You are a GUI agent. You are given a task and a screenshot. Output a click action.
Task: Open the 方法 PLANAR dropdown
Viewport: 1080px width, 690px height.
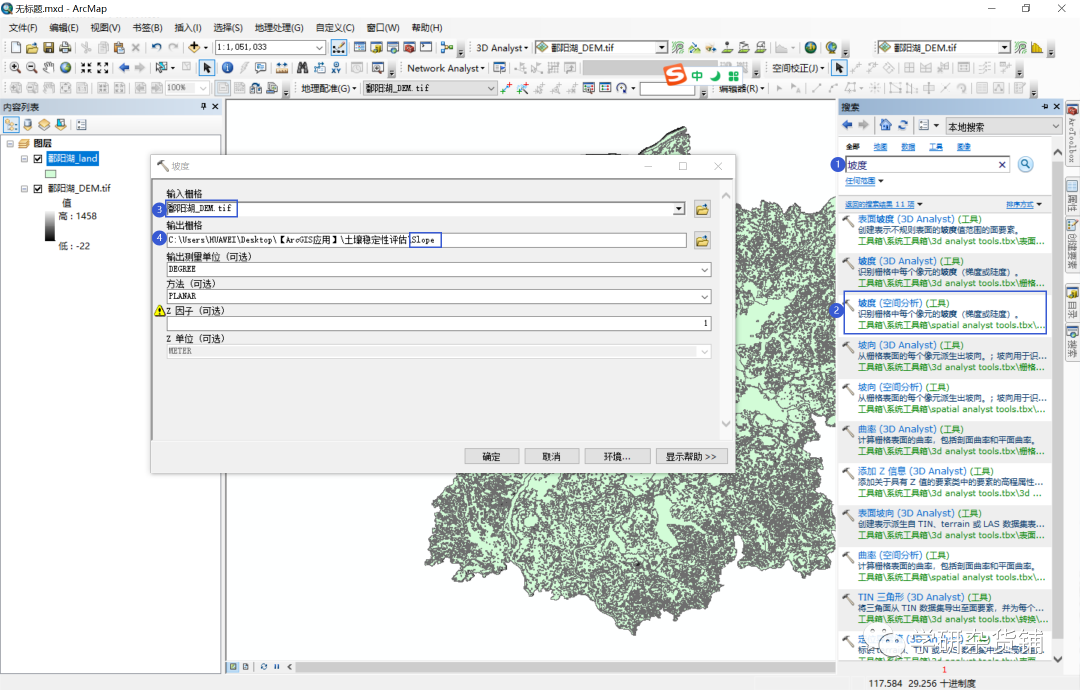pos(705,296)
